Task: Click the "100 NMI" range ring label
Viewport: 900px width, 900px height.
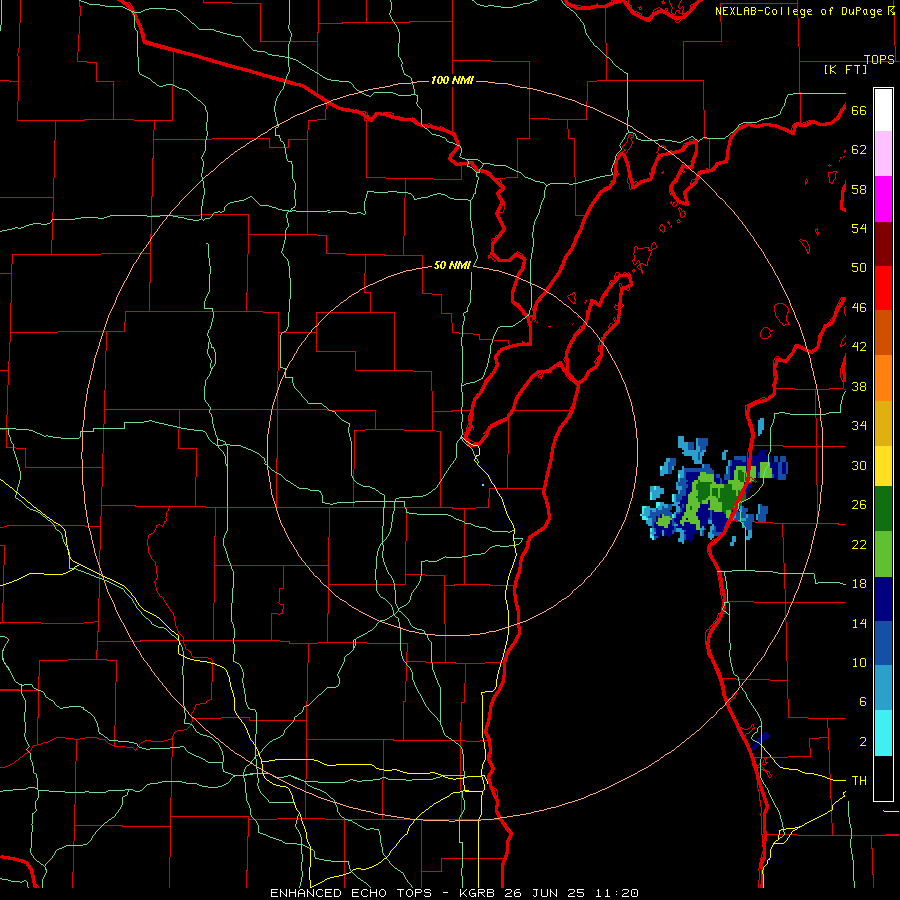Action: coord(452,80)
